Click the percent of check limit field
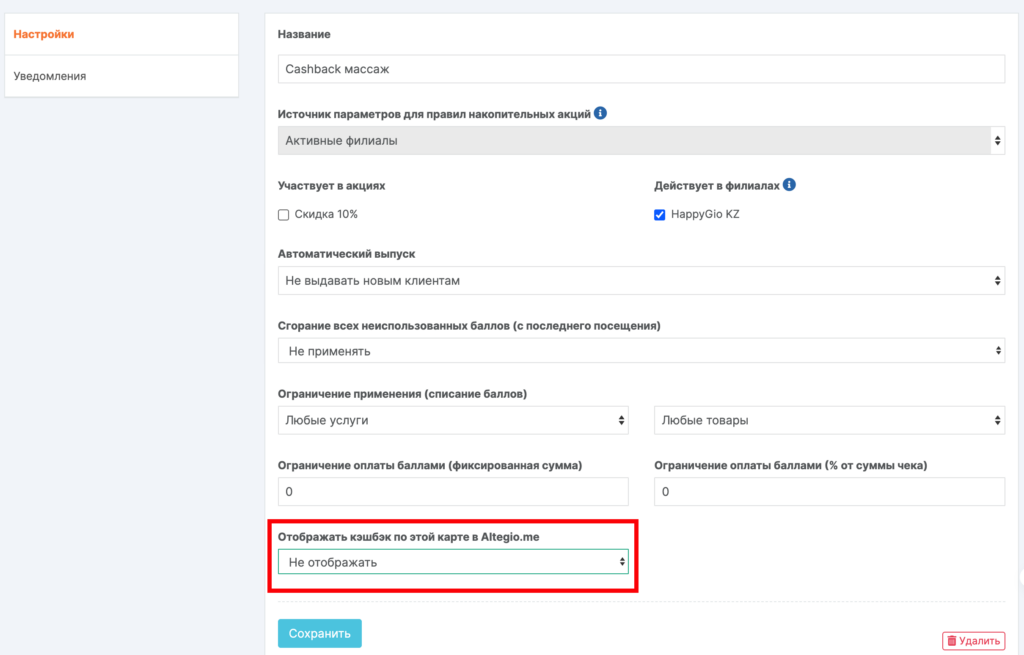Screen dimensions: 1024x655 click(x=829, y=492)
